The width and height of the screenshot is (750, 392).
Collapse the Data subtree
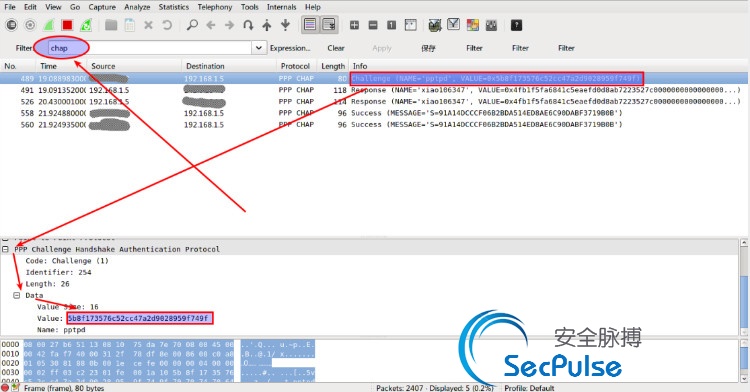[17, 295]
